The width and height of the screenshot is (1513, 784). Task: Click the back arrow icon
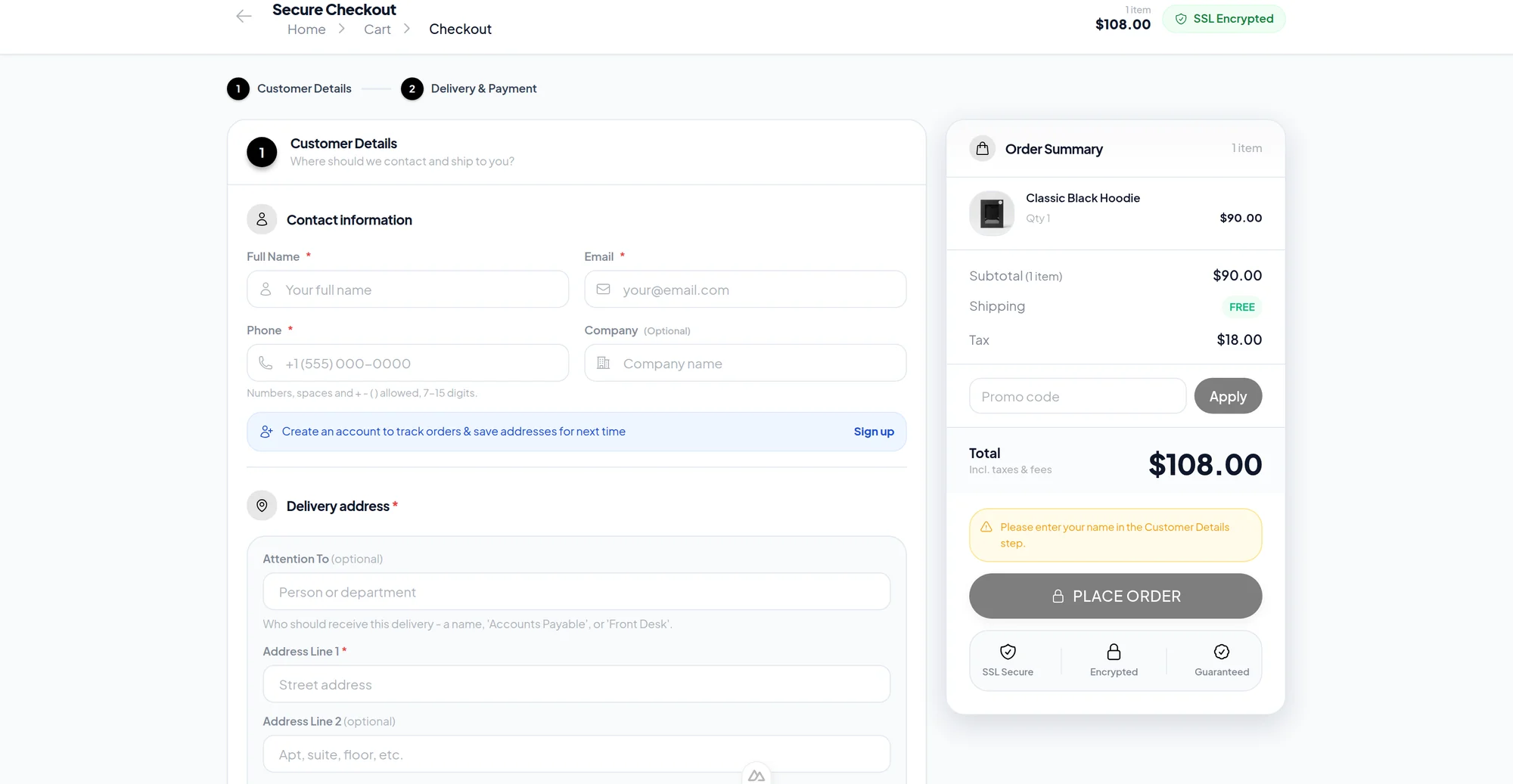[x=244, y=16]
